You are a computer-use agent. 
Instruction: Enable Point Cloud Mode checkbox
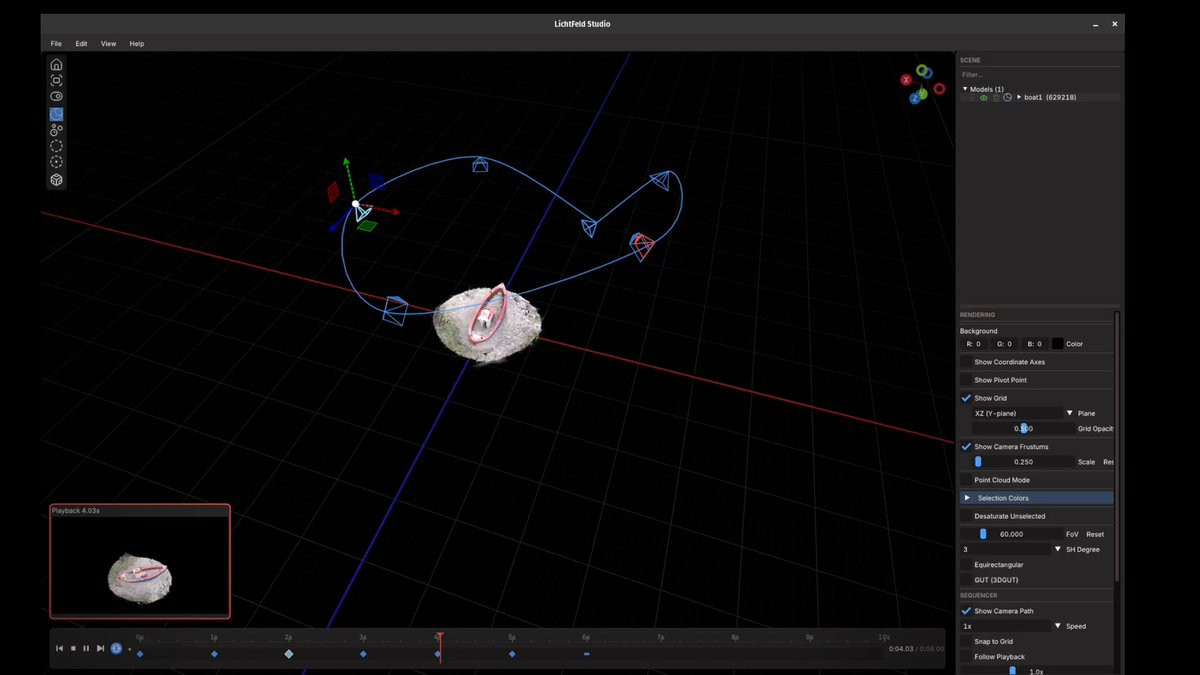(966, 480)
